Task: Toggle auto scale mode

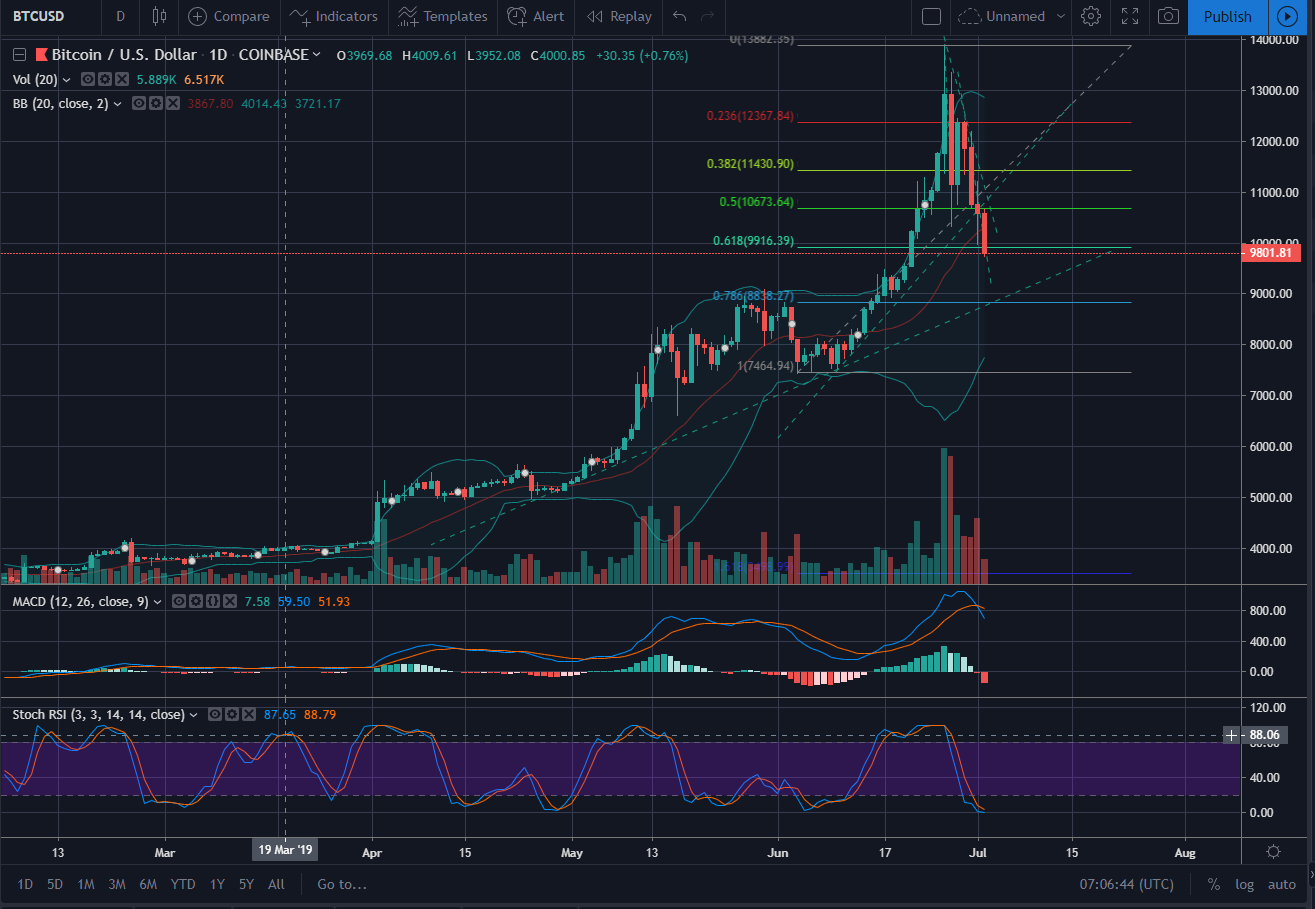Action: point(1281,884)
